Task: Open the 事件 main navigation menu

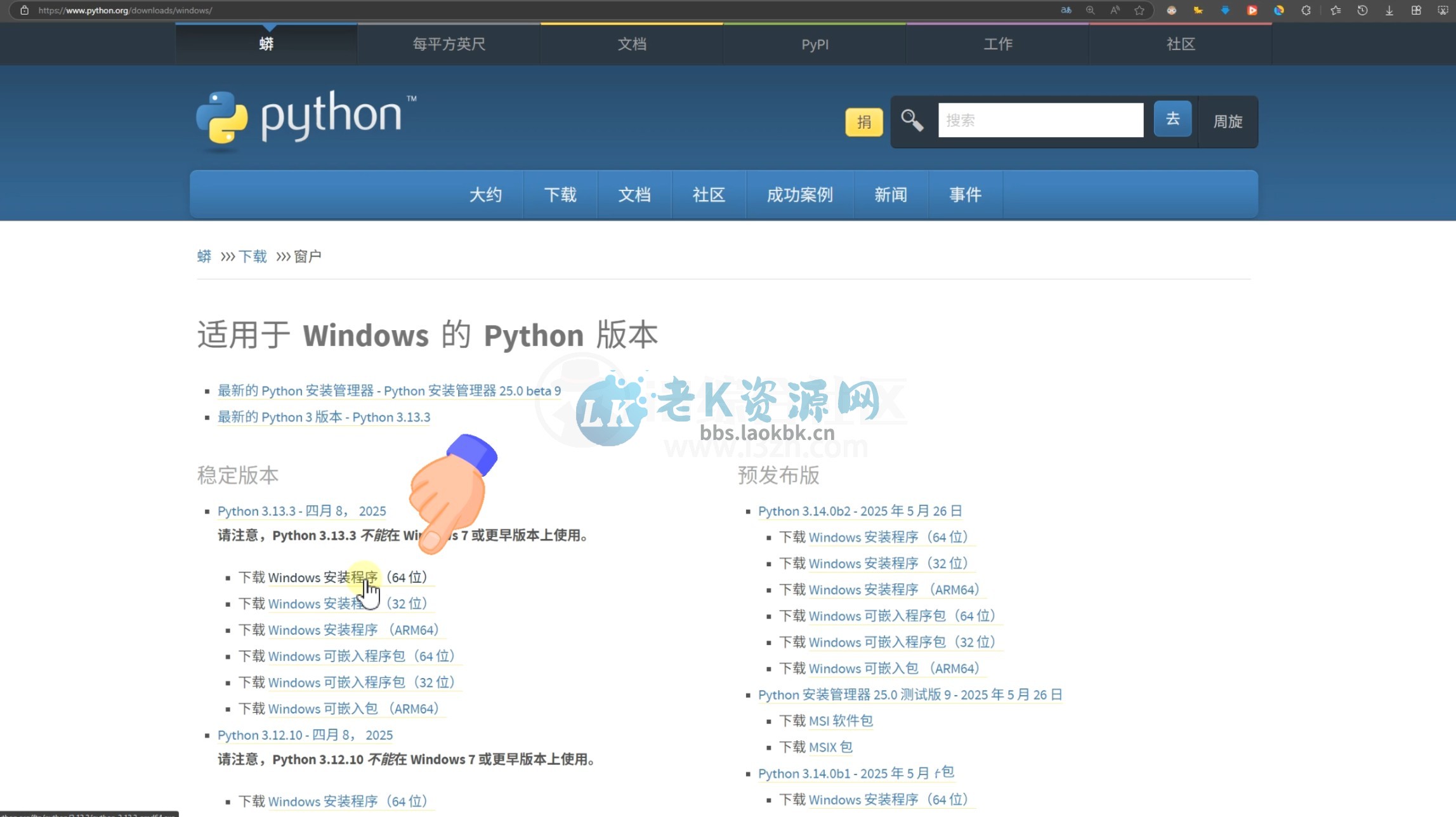Action: point(965,195)
